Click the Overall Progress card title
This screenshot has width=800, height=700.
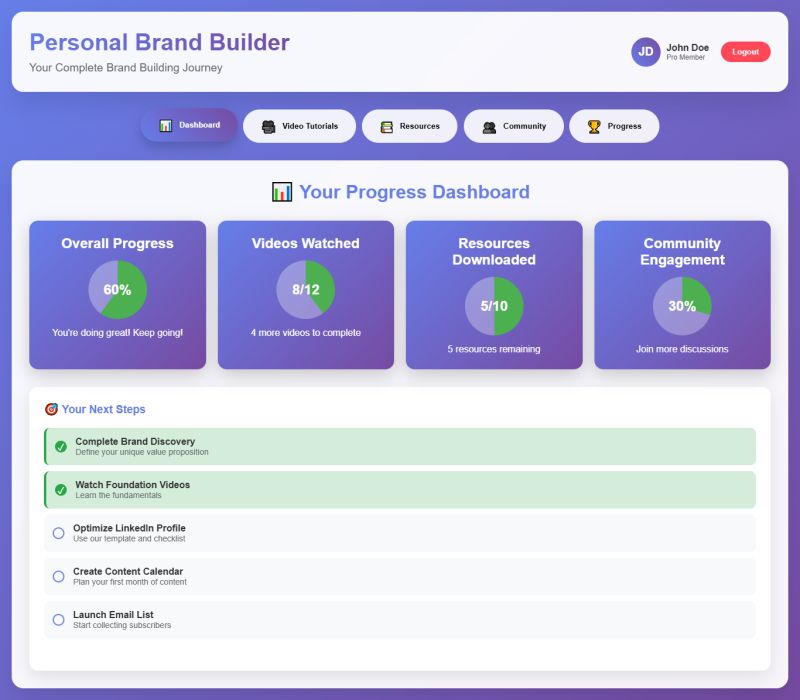pos(117,243)
